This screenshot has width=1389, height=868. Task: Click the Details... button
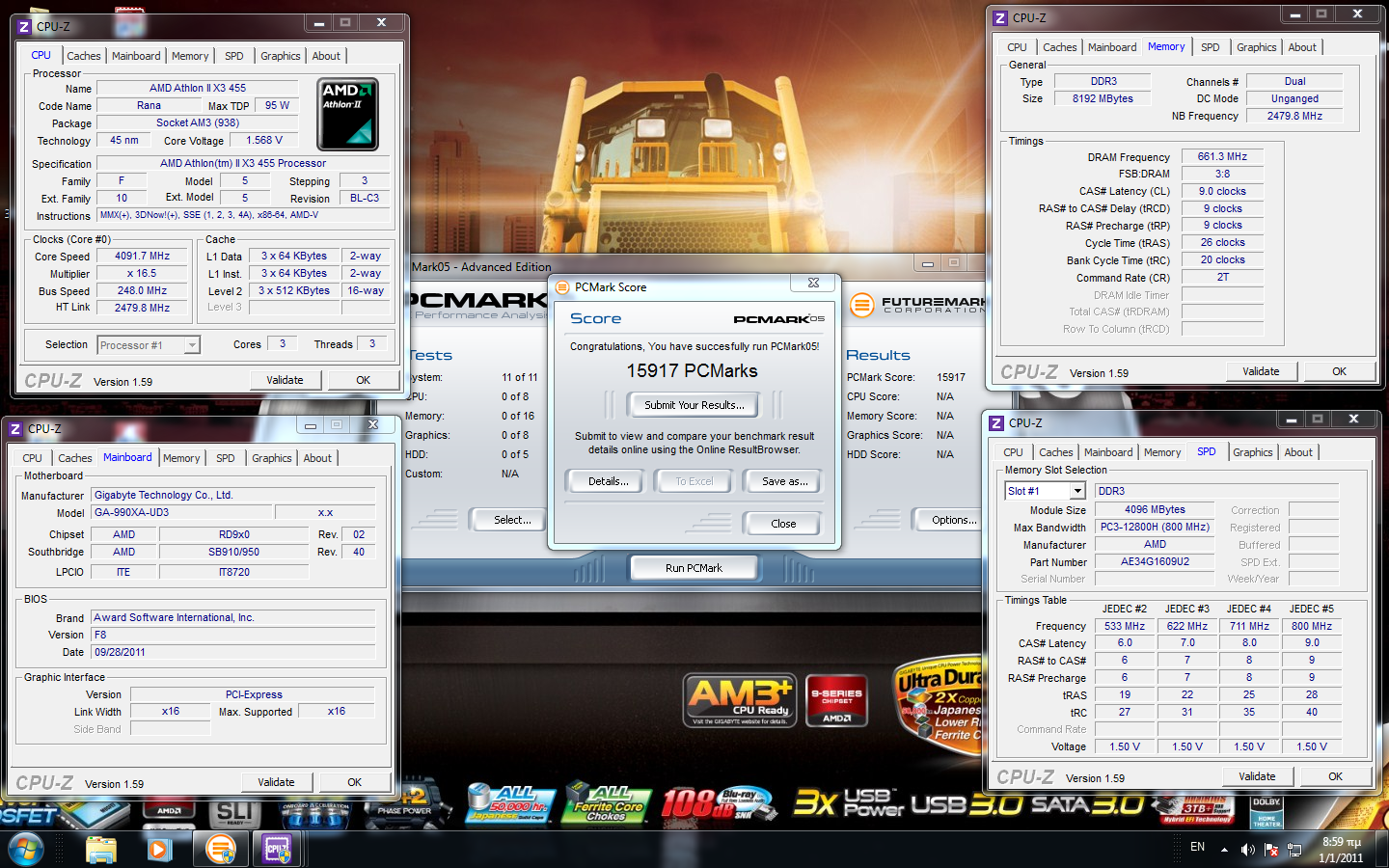[x=608, y=481]
